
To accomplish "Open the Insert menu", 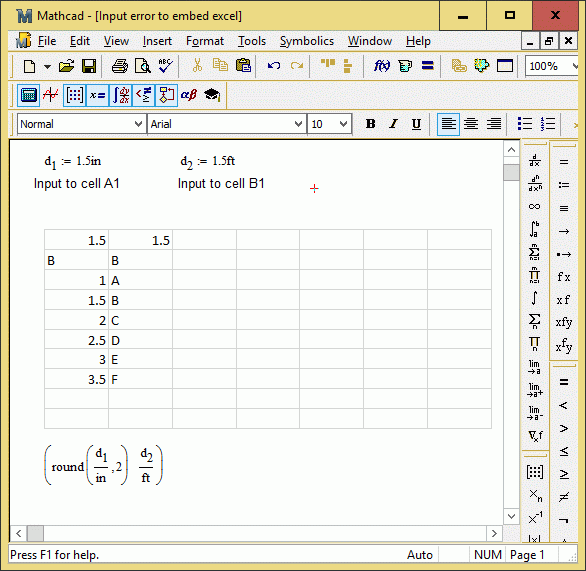I will click(x=157, y=41).
